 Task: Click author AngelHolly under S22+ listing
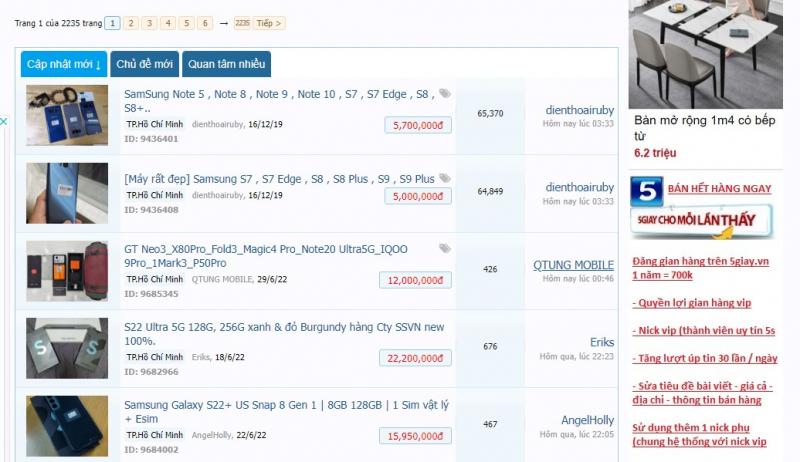tap(211, 435)
